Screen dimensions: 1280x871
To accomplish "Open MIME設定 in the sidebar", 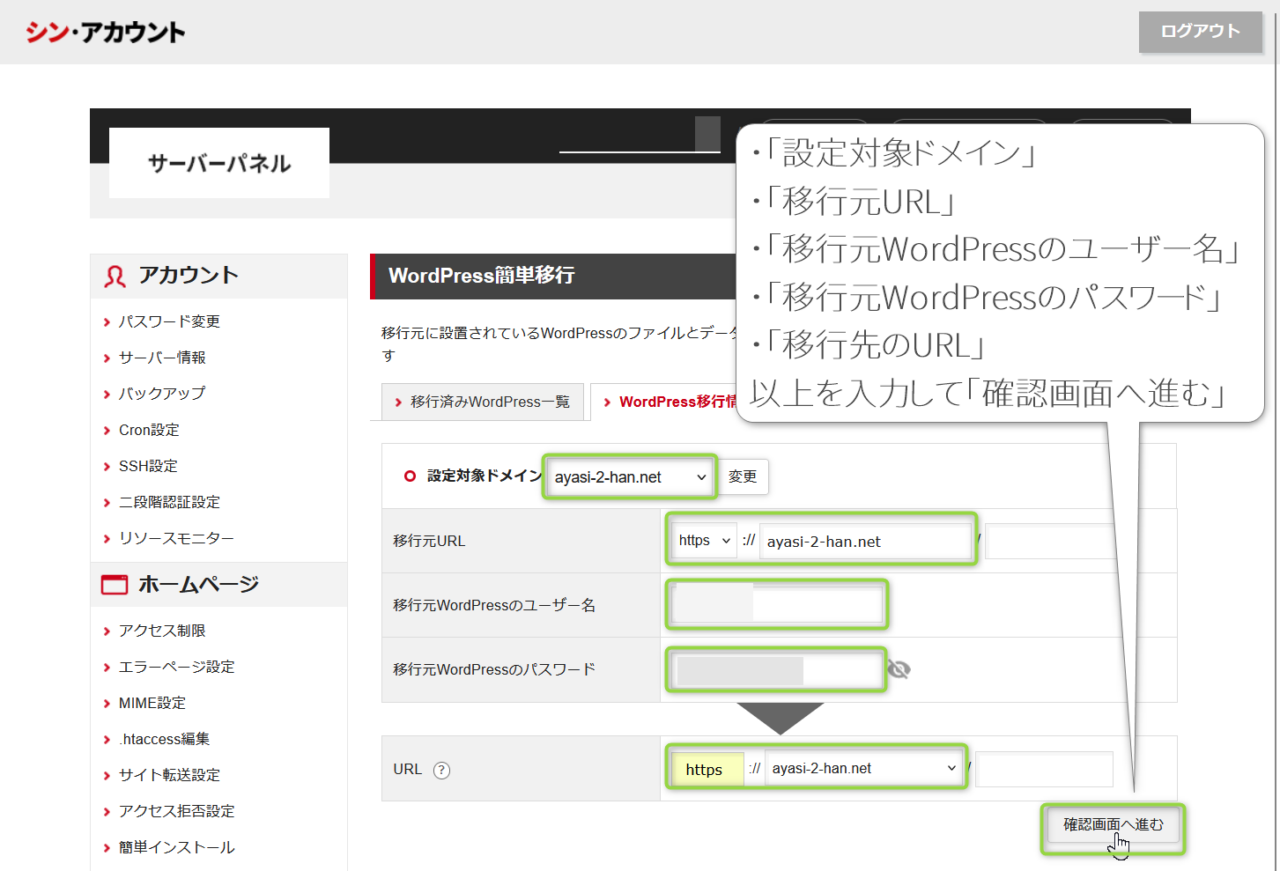I will pos(152,703).
